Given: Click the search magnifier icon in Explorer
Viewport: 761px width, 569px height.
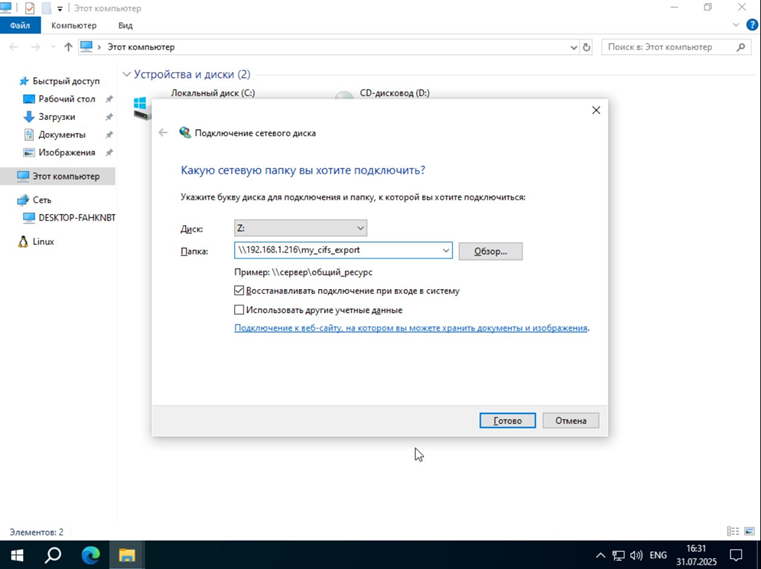Looking at the screenshot, I should [741, 47].
